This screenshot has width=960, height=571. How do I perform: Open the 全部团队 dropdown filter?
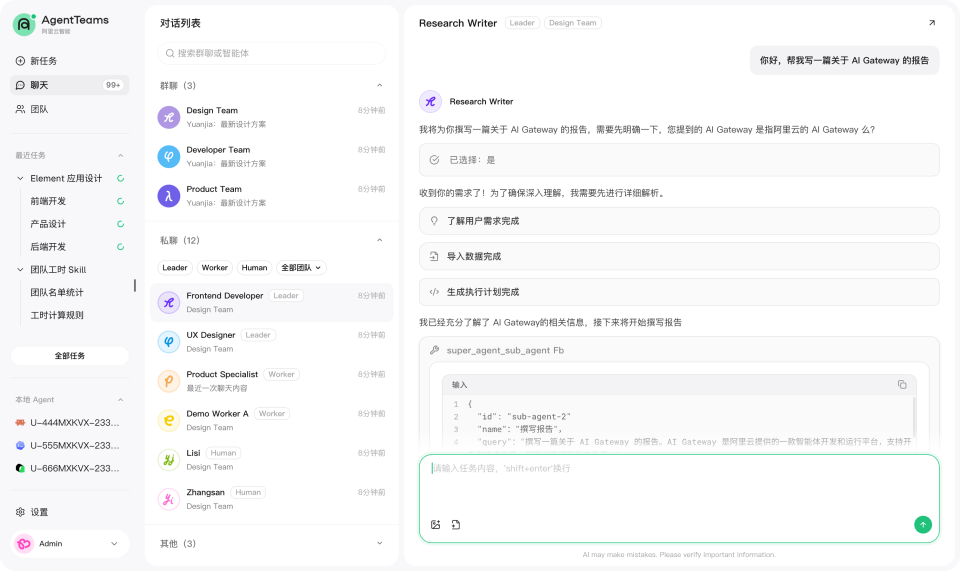click(x=301, y=267)
